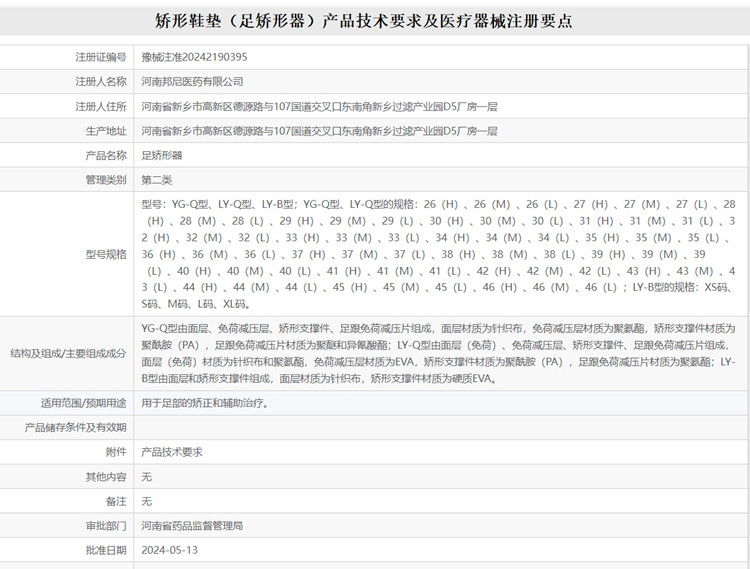The height and width of the screenshot is (569, 750).
Task: Select the text 河南省药品监督管理局
Action: 192,526
